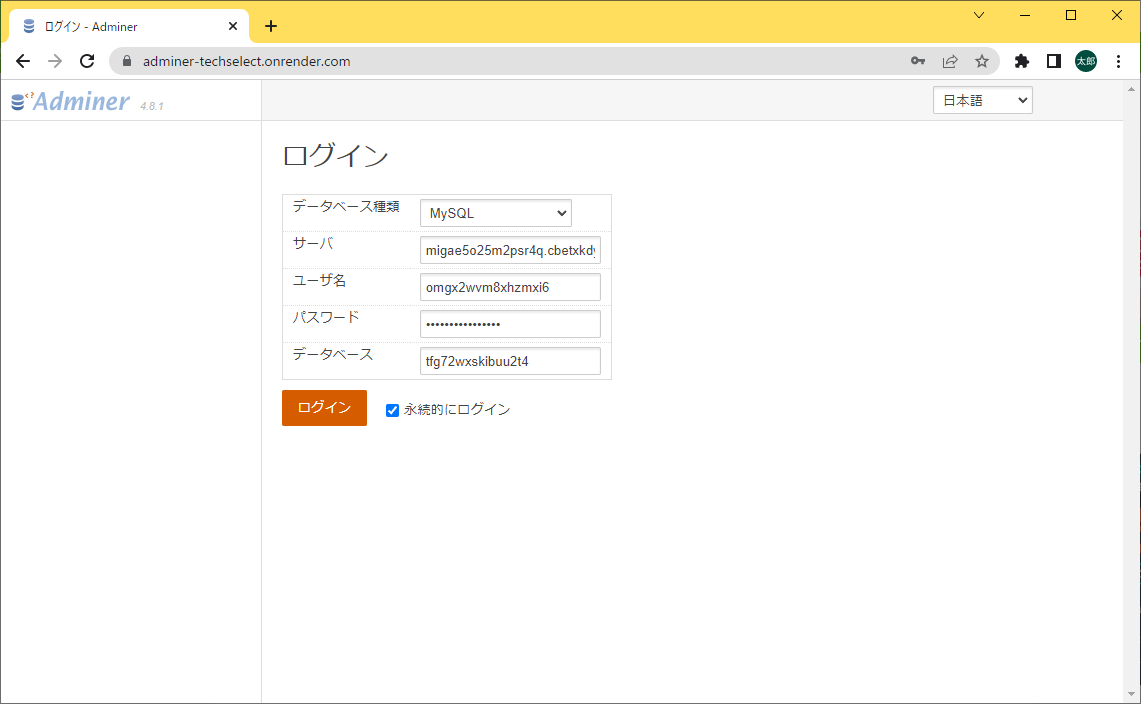Click the scrollbar down arrow

click(1132, 695)
